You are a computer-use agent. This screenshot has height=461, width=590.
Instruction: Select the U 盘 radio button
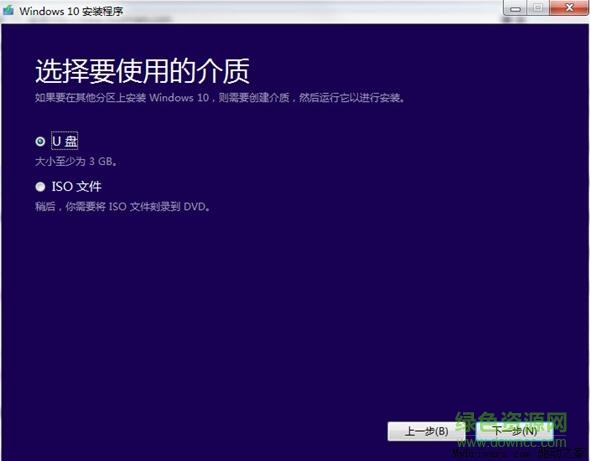click(40, 141)
